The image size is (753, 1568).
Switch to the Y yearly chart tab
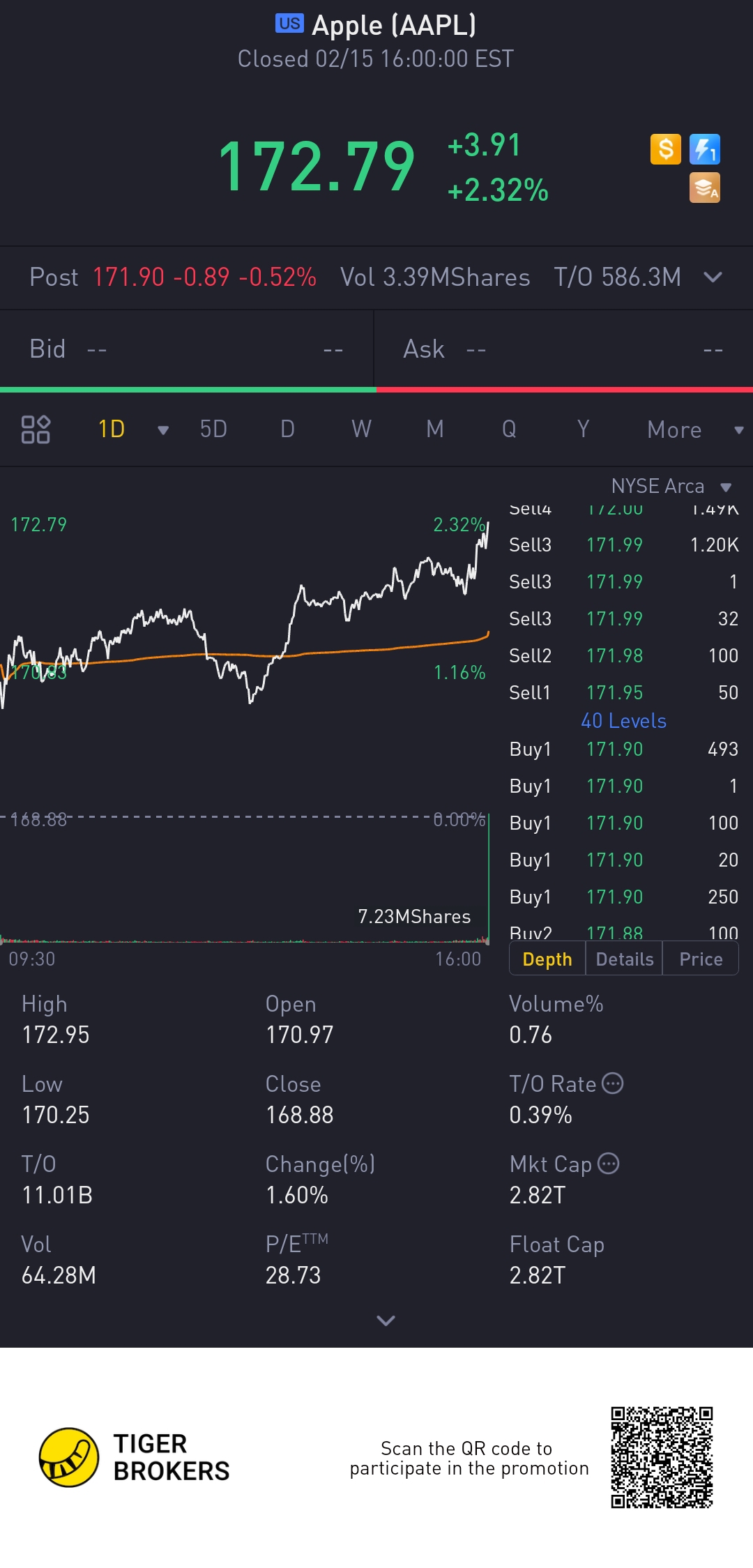coord(583,429)
